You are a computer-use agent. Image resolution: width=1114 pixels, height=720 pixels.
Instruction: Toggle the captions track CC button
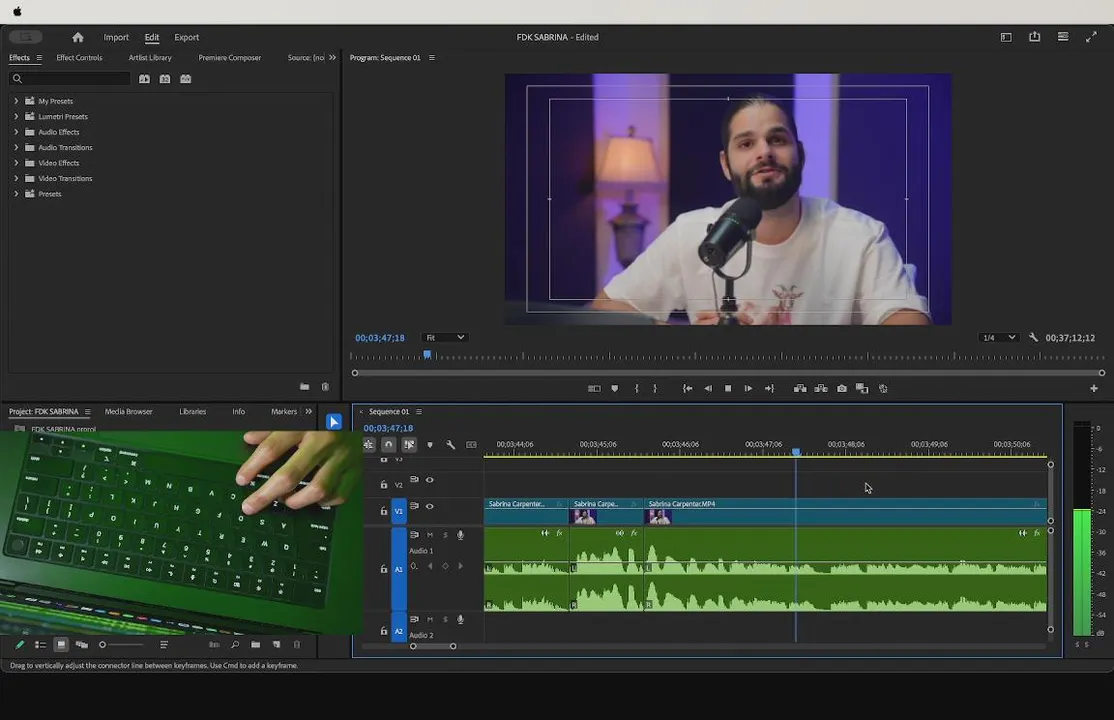(x=471, y=445)
